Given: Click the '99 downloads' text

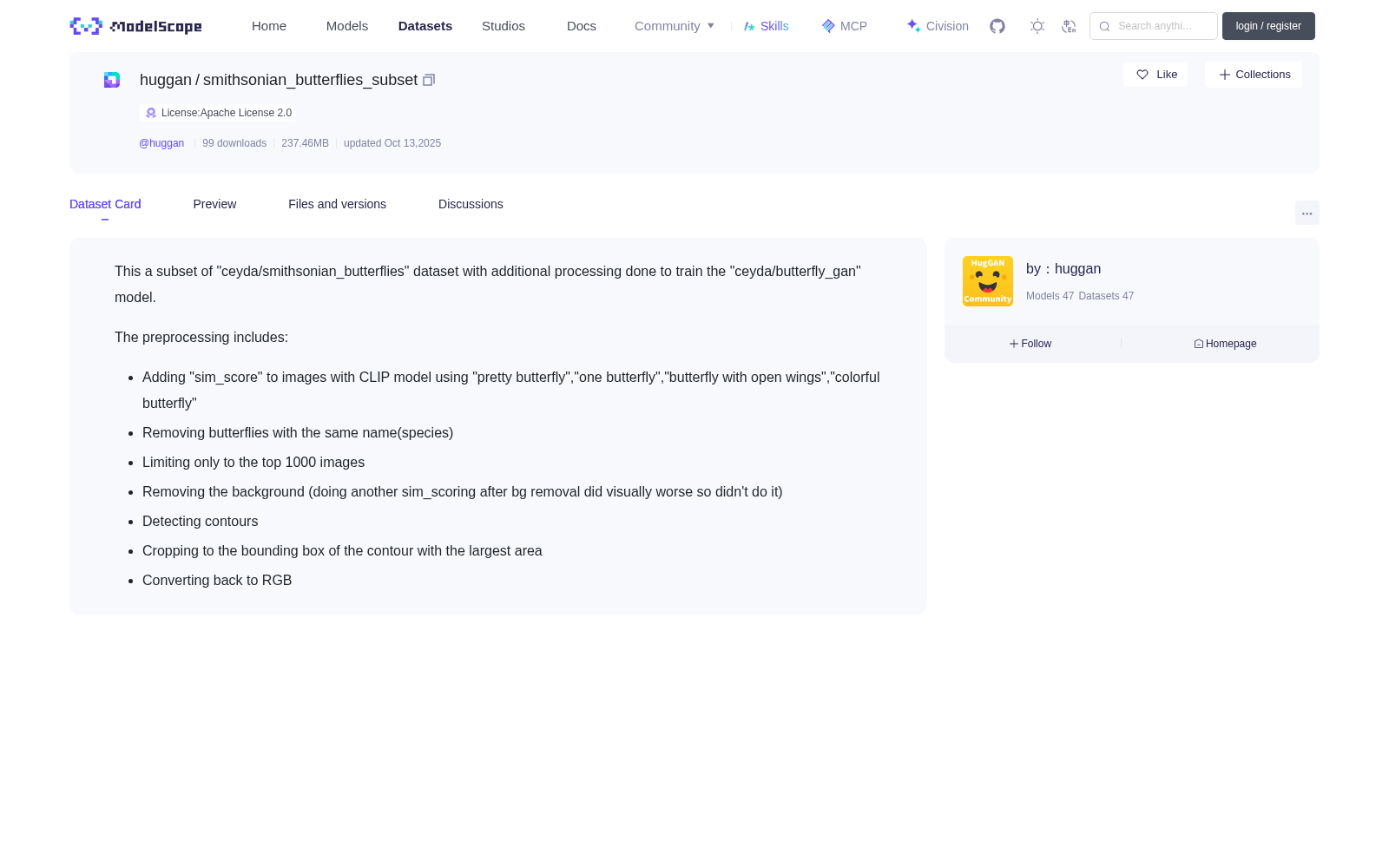Looking at the screenshot, I should [234, 143].
